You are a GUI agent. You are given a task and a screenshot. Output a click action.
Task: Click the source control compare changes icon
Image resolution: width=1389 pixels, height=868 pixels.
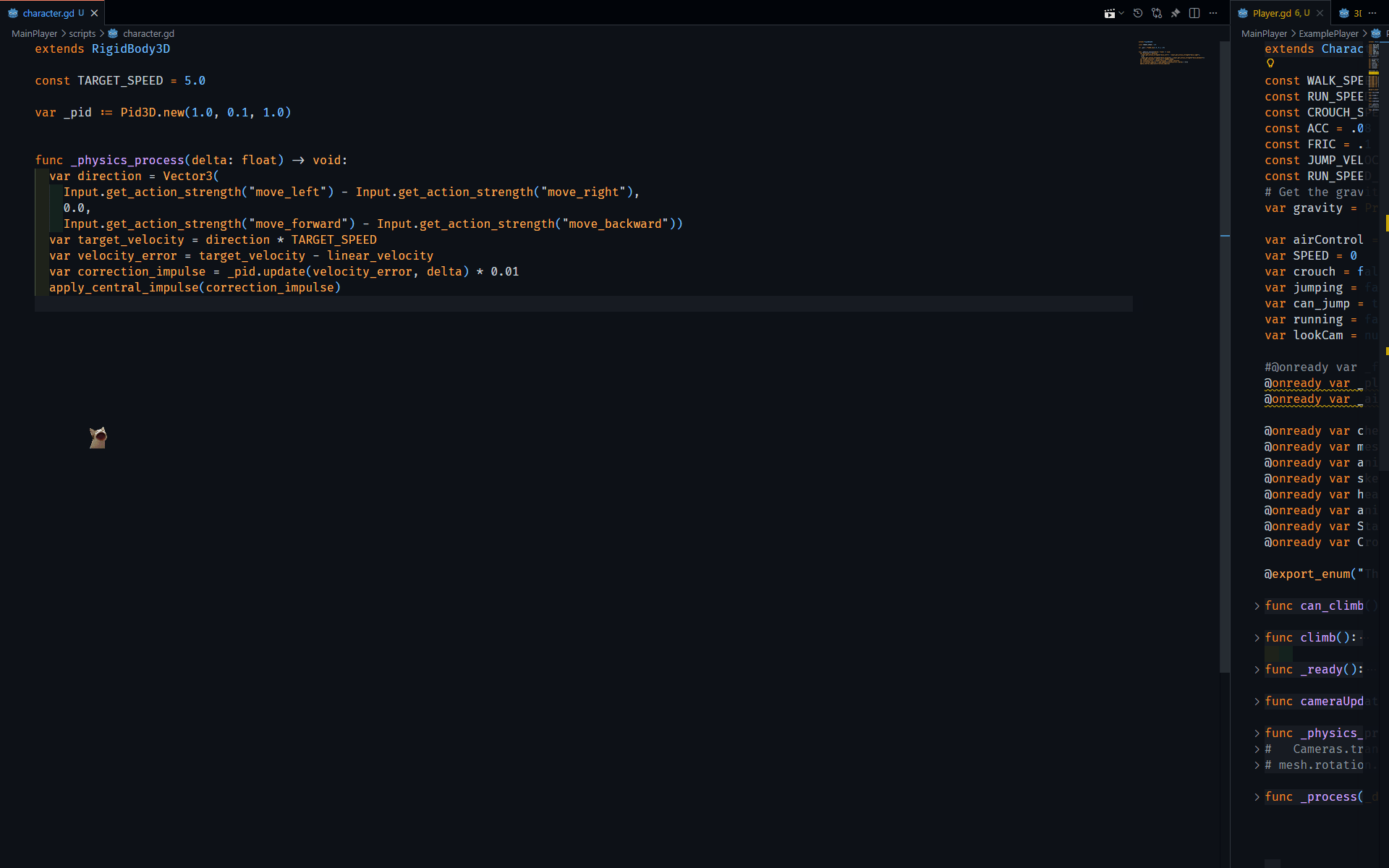1157,13
